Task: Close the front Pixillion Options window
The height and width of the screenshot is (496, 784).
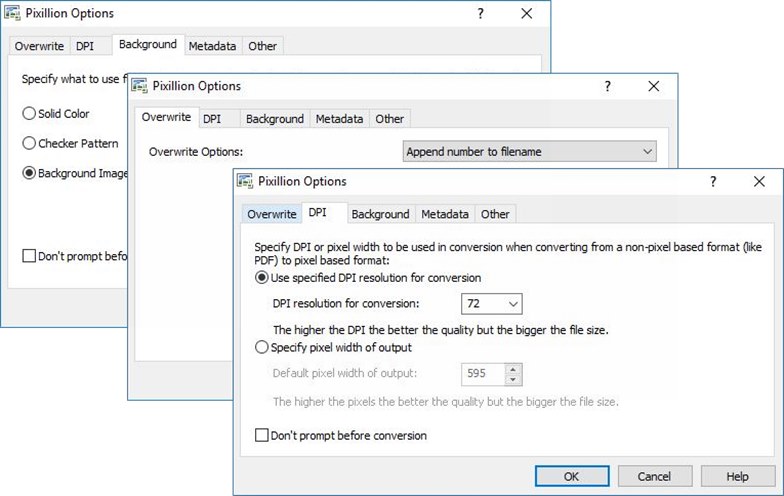Action: [x=759, y=182]
